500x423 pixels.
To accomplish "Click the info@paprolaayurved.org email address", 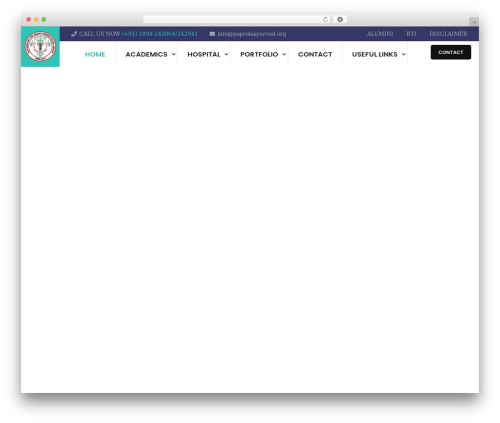I will (x=252, y=34).
